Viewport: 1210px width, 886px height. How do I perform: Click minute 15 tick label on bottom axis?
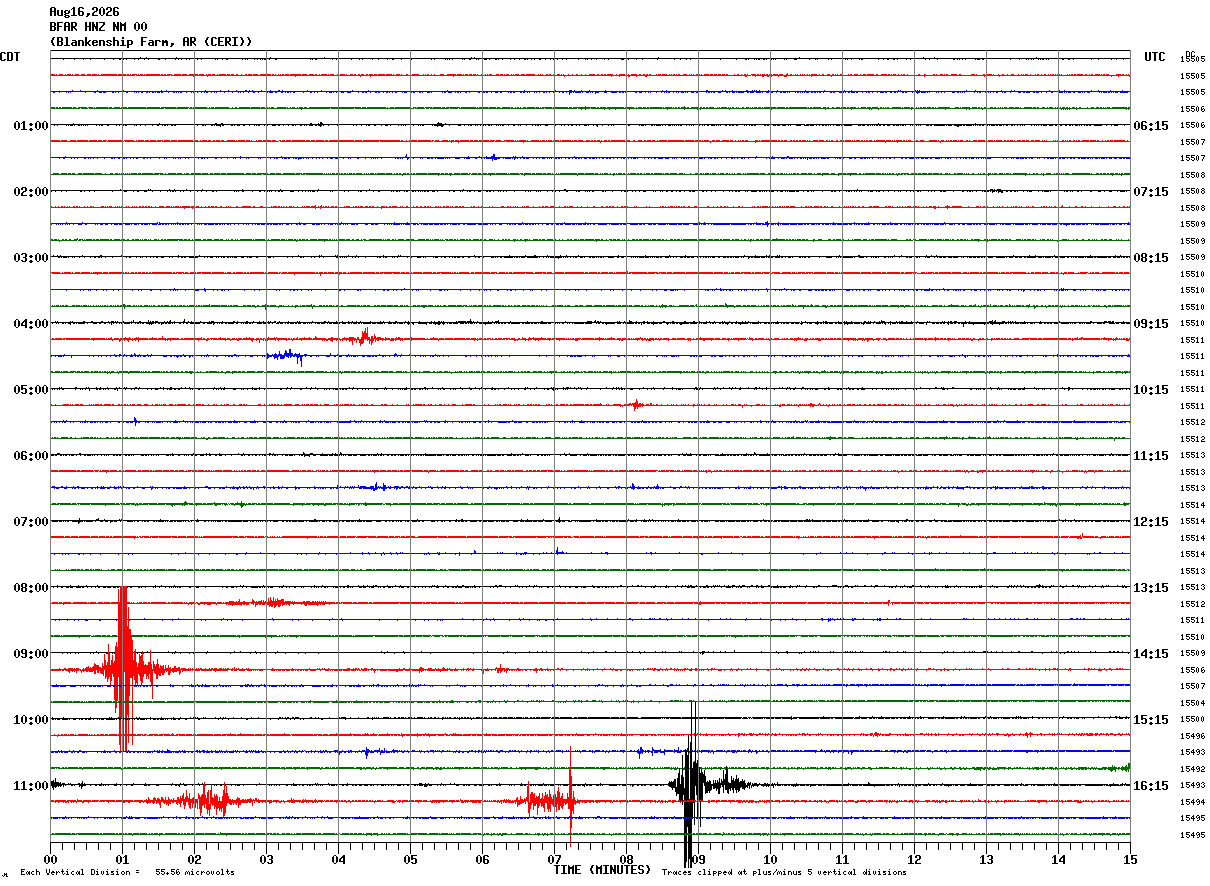[1130, 859]
